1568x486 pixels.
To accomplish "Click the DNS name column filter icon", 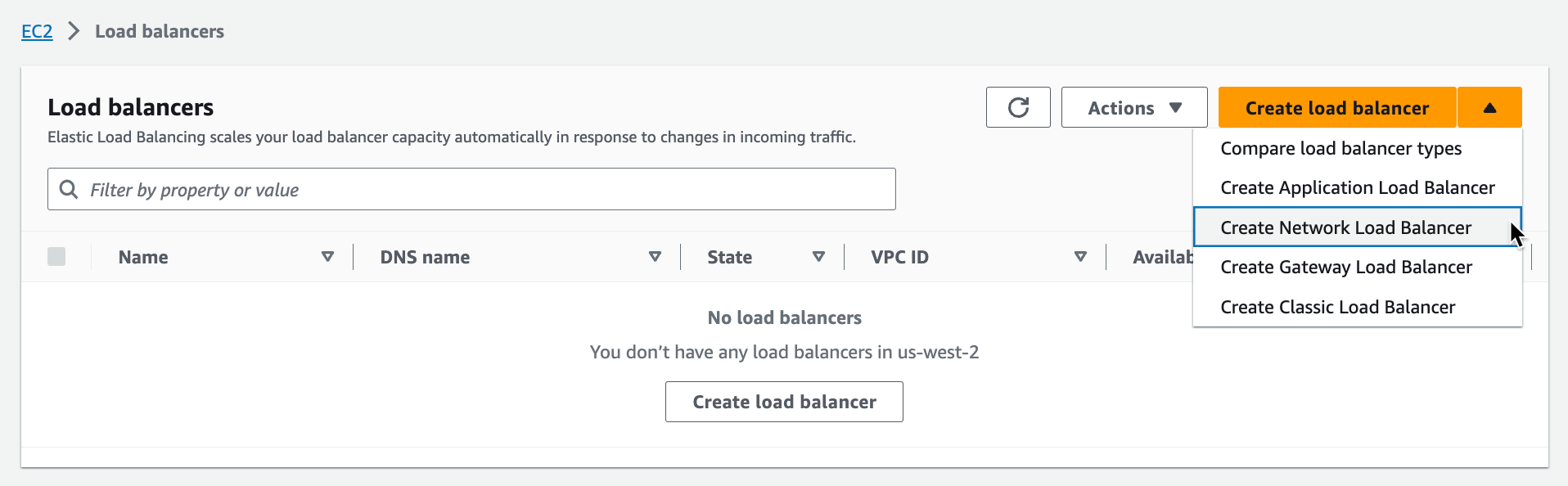I will (x=655, y=256).
